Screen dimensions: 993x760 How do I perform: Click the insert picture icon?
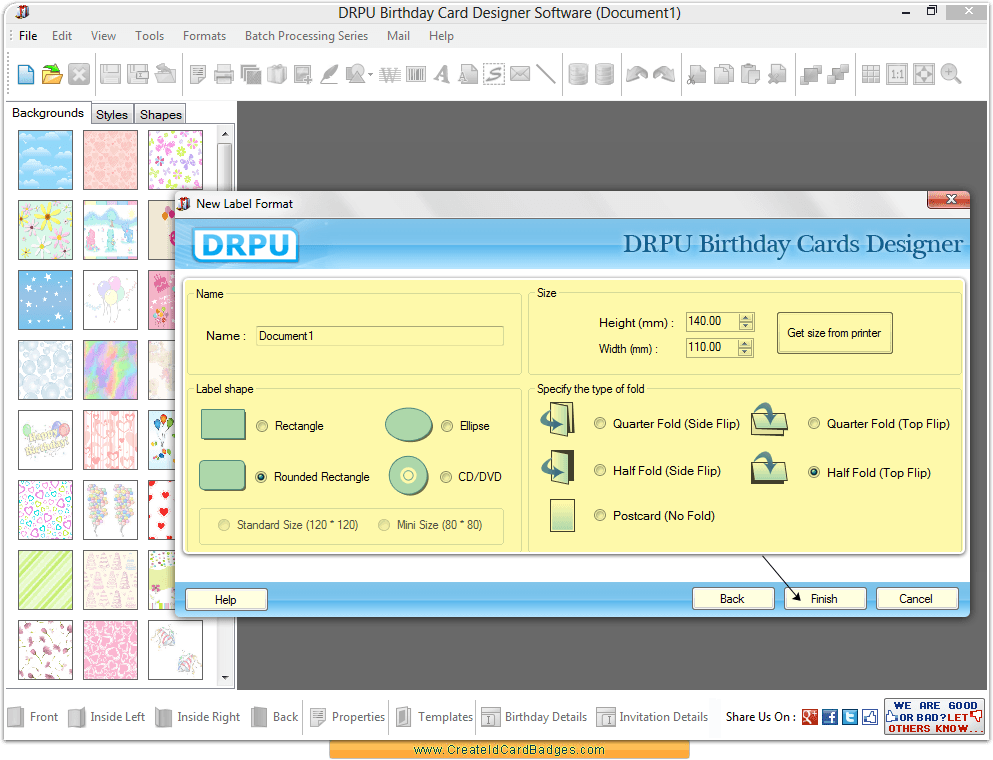click(303, 75)
